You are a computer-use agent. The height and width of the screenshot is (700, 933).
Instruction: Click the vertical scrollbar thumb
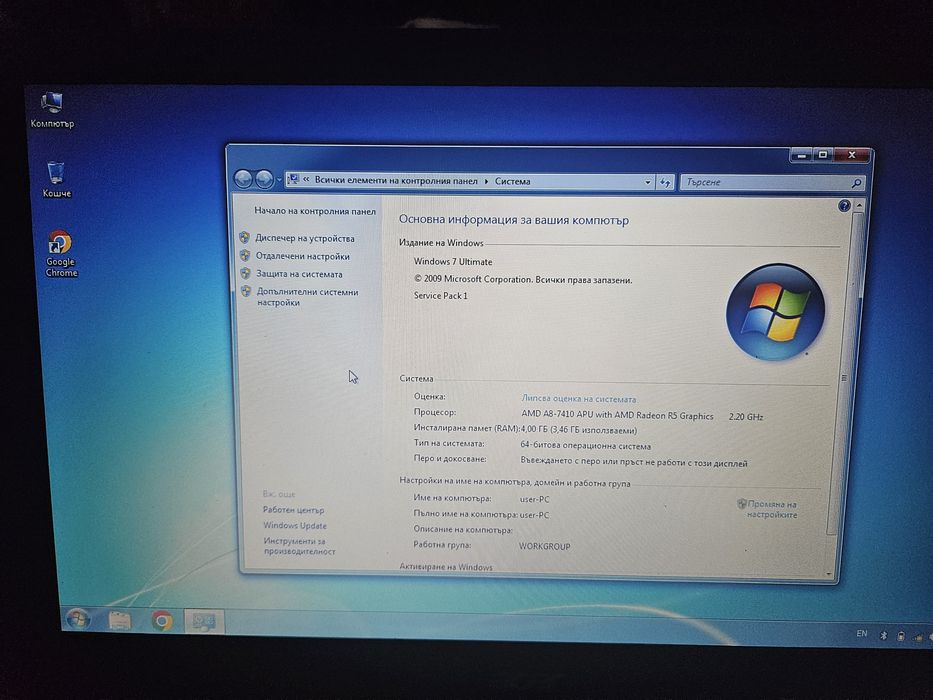pyautogui.click(x=844, y=375)
